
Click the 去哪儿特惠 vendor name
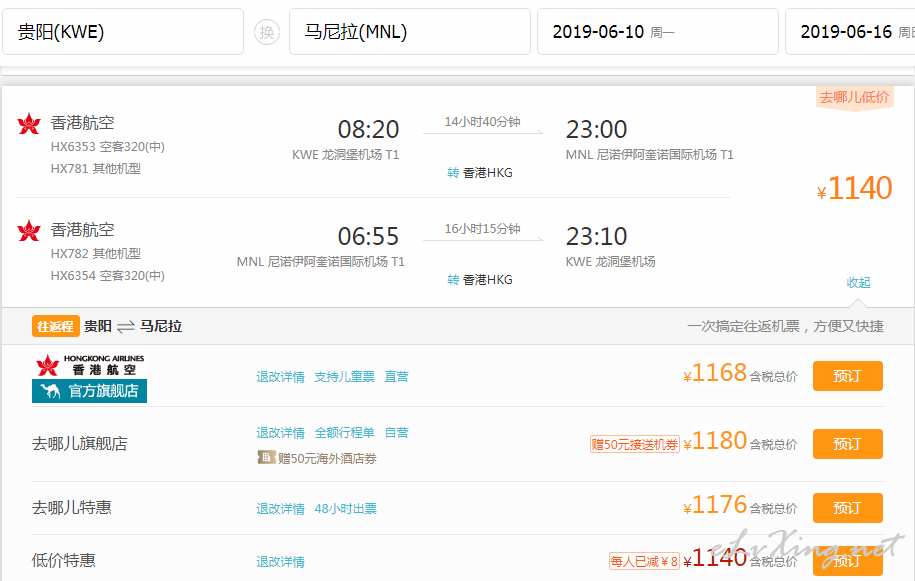coord(71,508)
